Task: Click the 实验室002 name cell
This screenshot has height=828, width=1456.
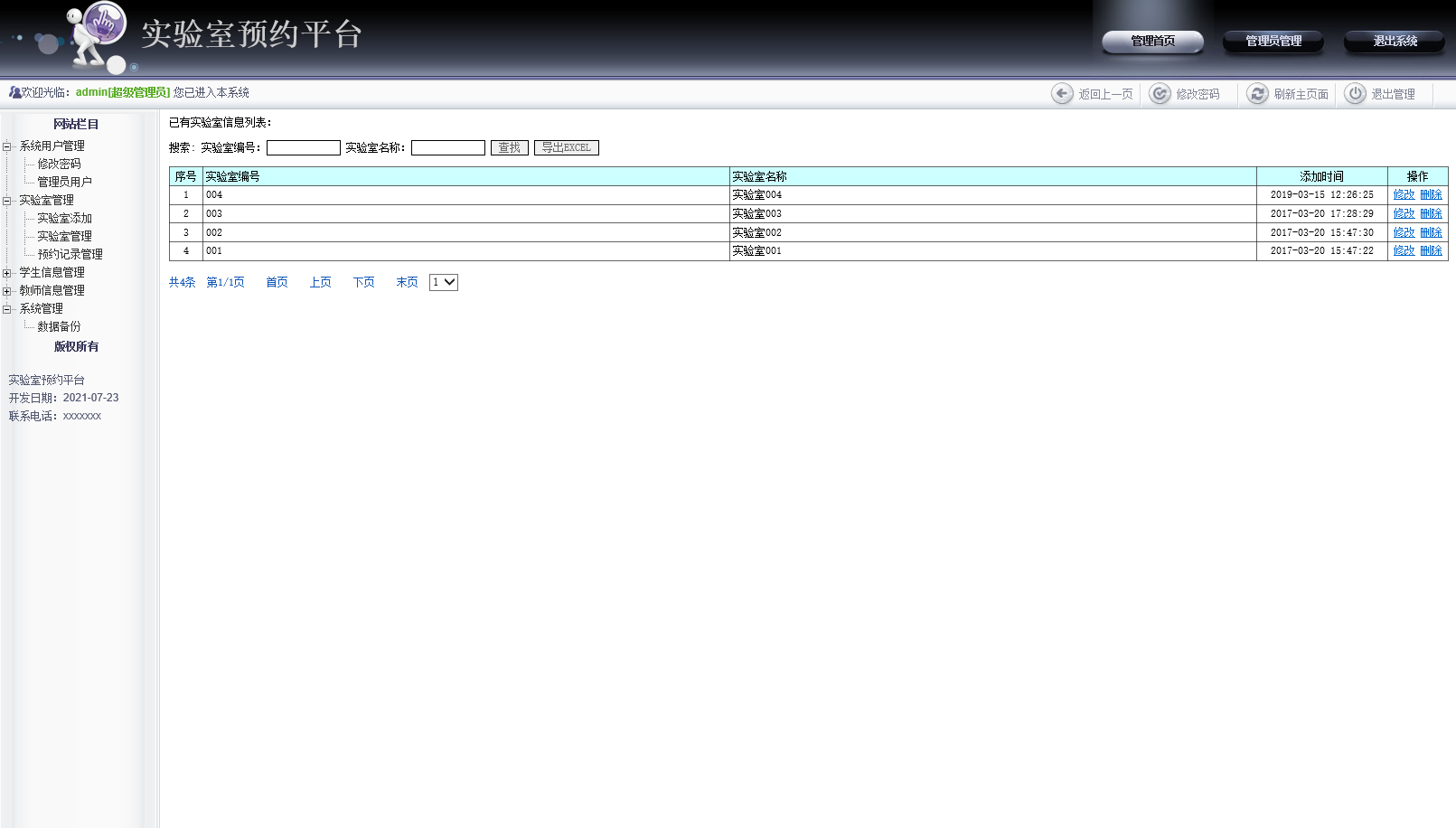Action: tap(992, 232)
